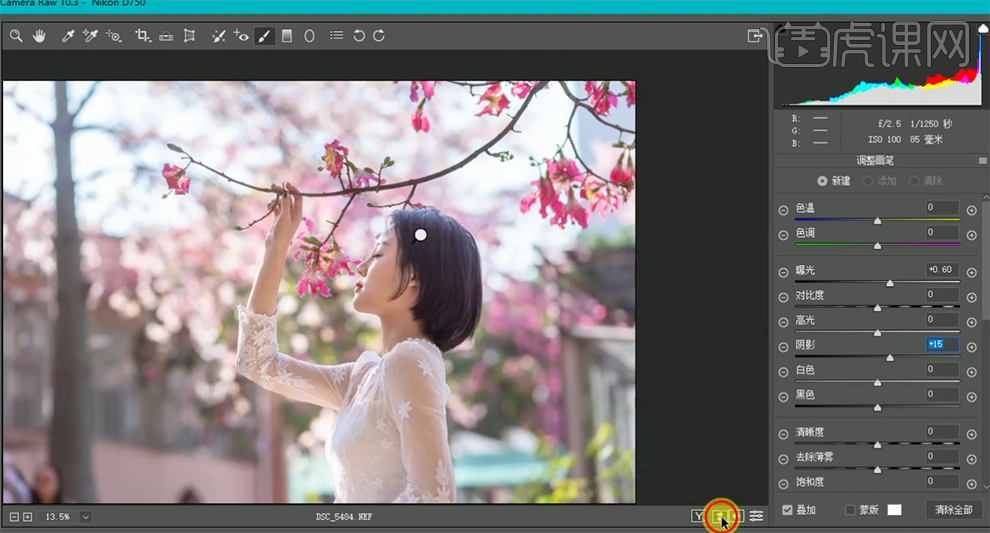Click the 清除全部 button
Image resolution: width=990 pixels, height=533 pixels.
(x=953, y=510)
